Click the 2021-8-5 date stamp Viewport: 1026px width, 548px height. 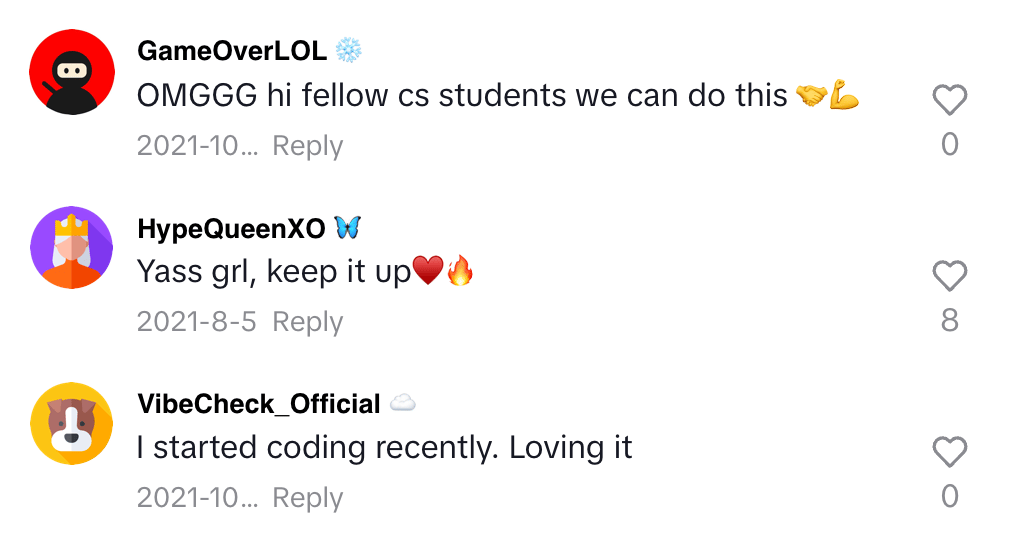pos(196,322)
